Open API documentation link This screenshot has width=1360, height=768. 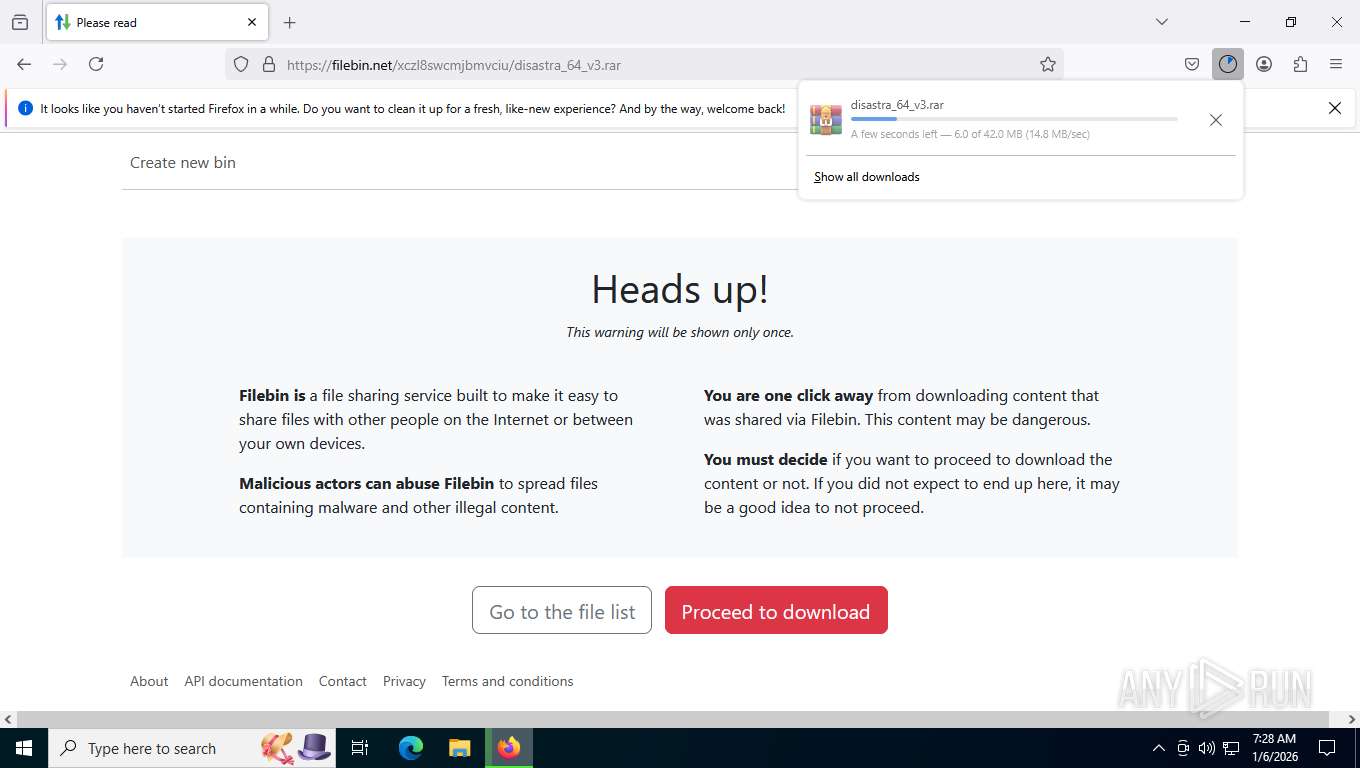(243, 681)
